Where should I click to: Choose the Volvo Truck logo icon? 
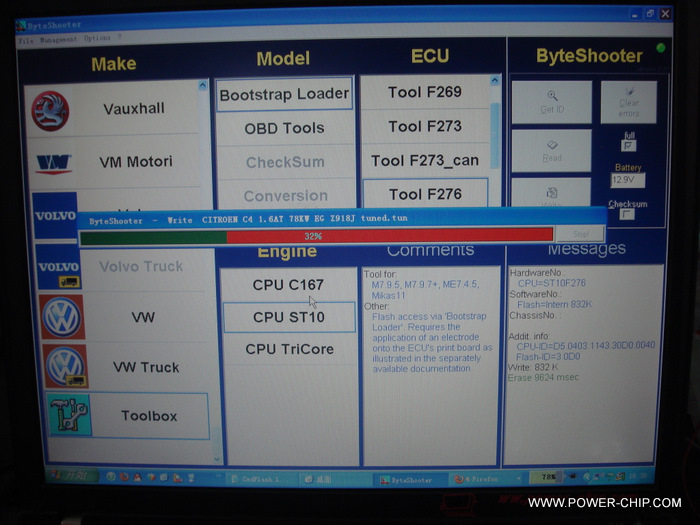58,268
